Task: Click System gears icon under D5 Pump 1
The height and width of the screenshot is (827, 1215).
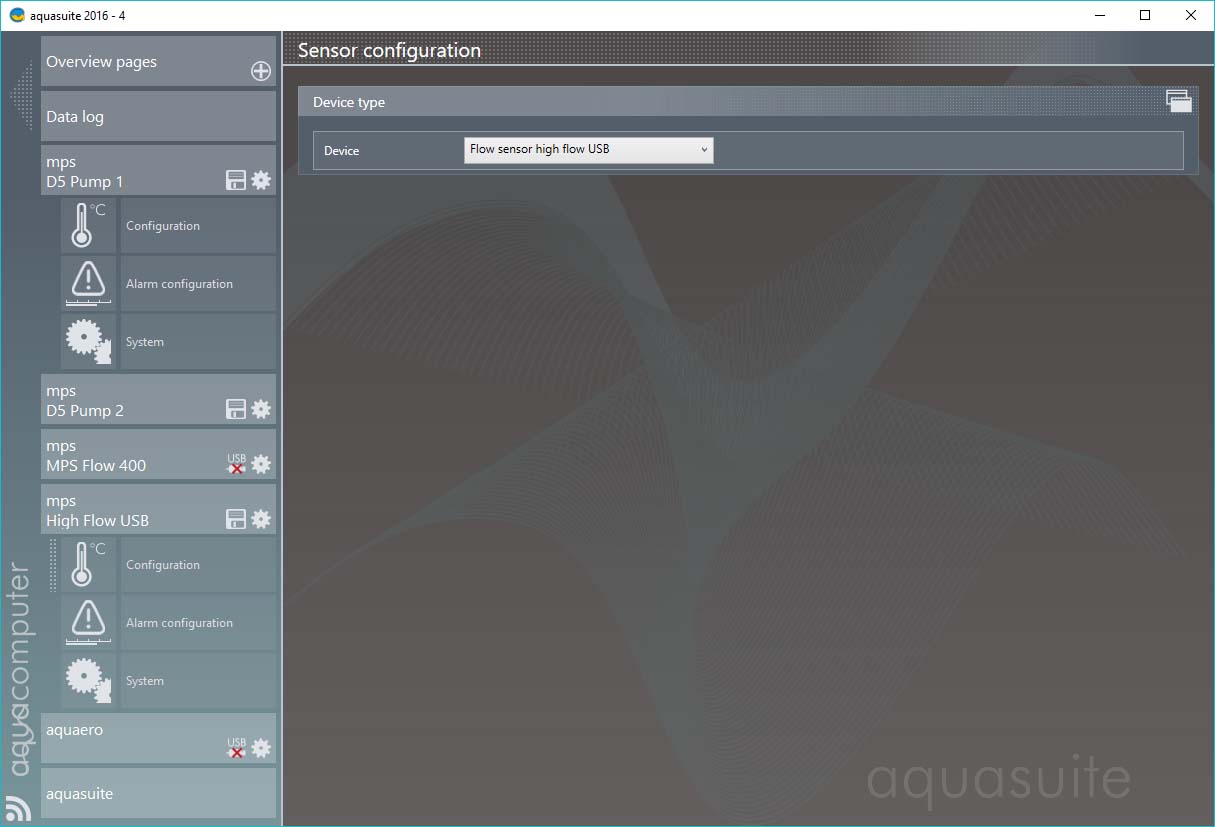Action: pos(88,342)
